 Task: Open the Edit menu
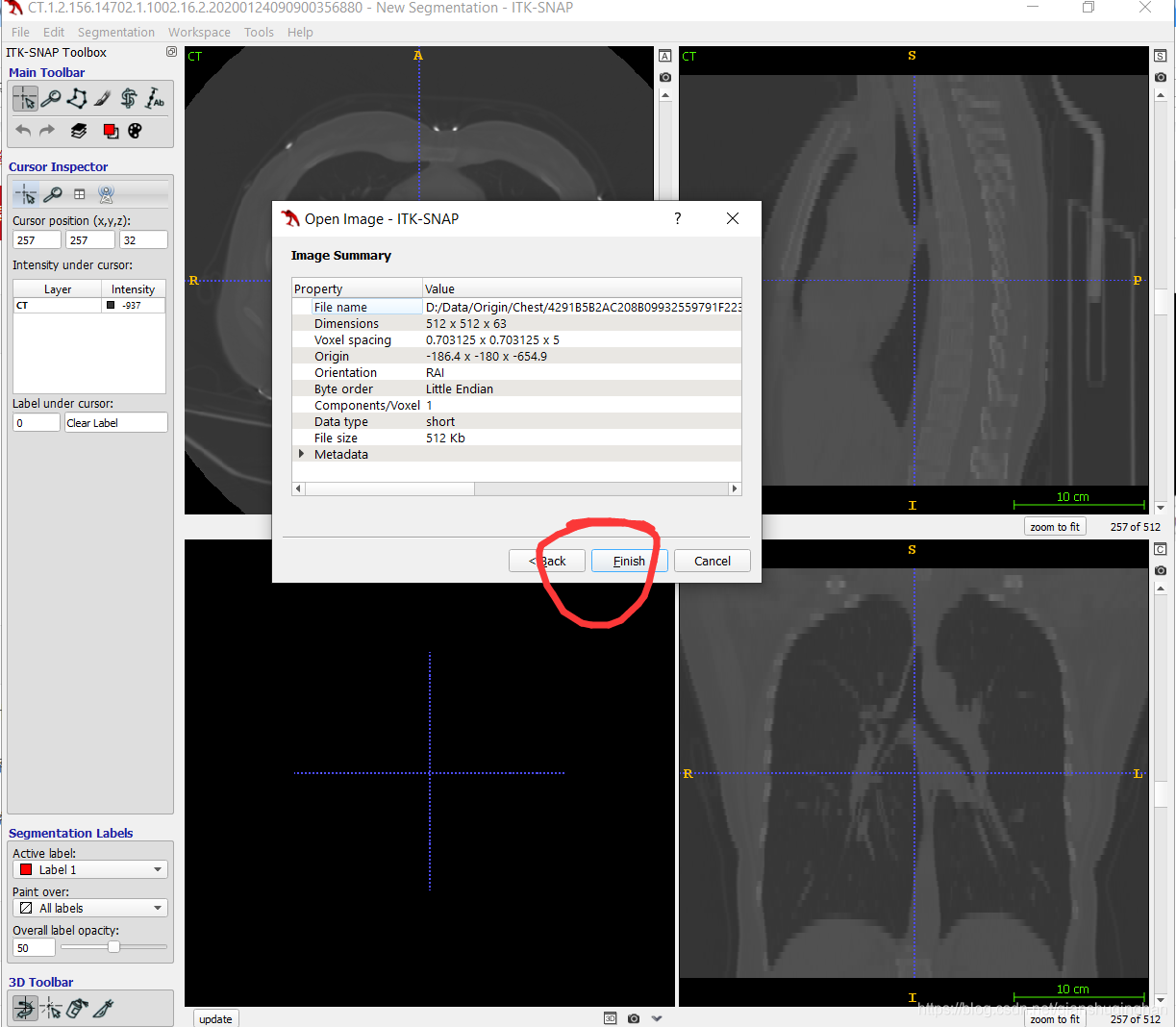tap(54, 32)
